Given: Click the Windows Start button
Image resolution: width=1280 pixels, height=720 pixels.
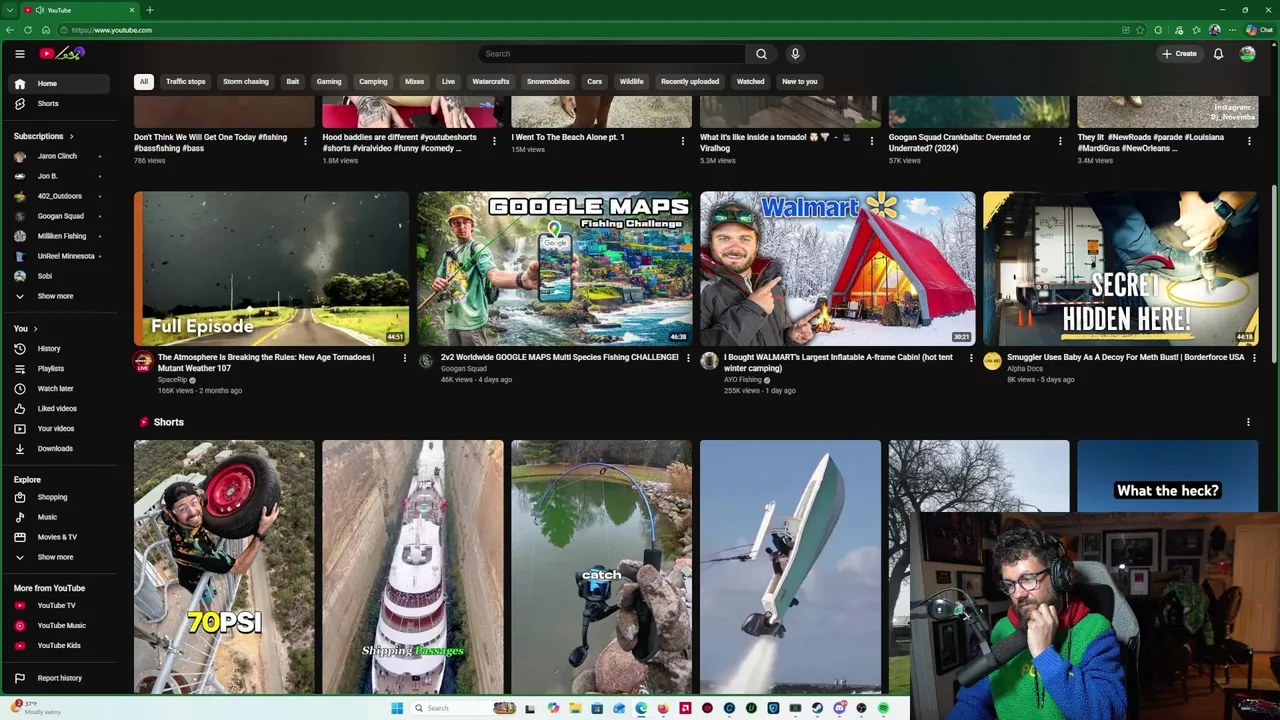Looking at the screenshot, I should tap(397, 708).
